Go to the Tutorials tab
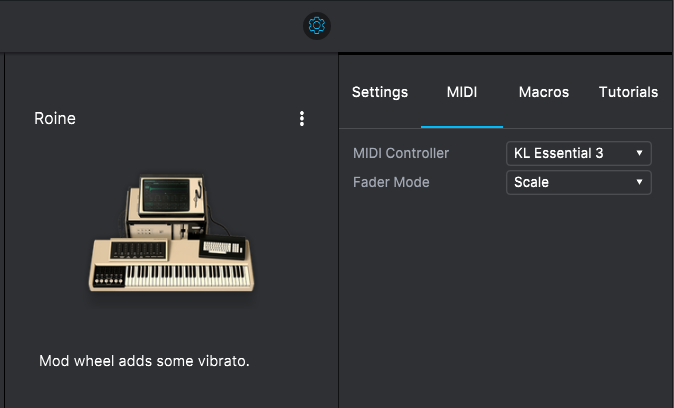Viewport: 674px width, 408px height. (628, 92)
